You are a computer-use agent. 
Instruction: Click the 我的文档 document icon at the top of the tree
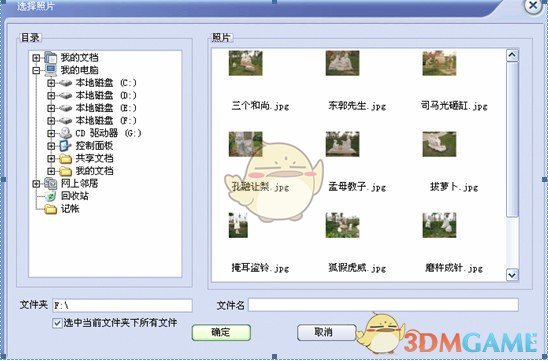click(x=51, y=58)
